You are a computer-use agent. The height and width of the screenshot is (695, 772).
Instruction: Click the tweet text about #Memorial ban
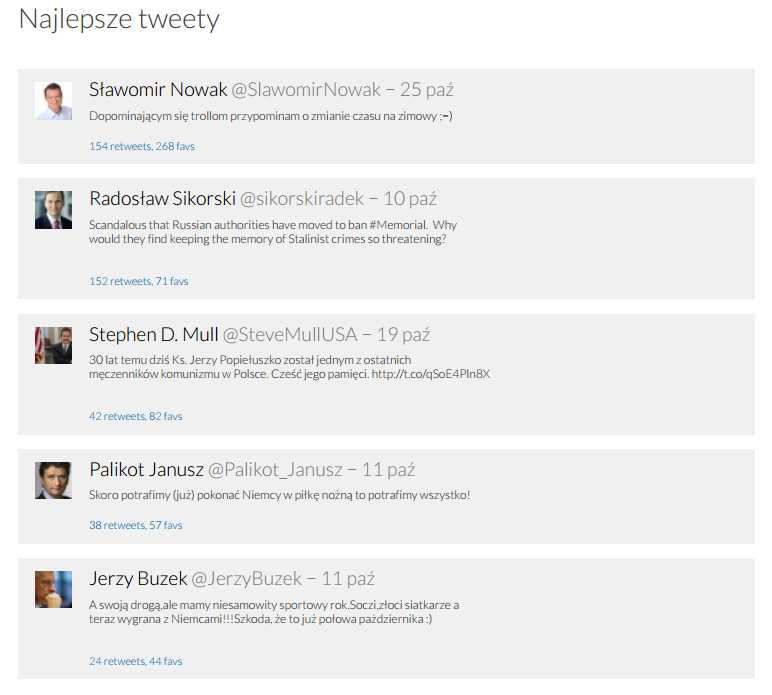[x=270, y=232]
